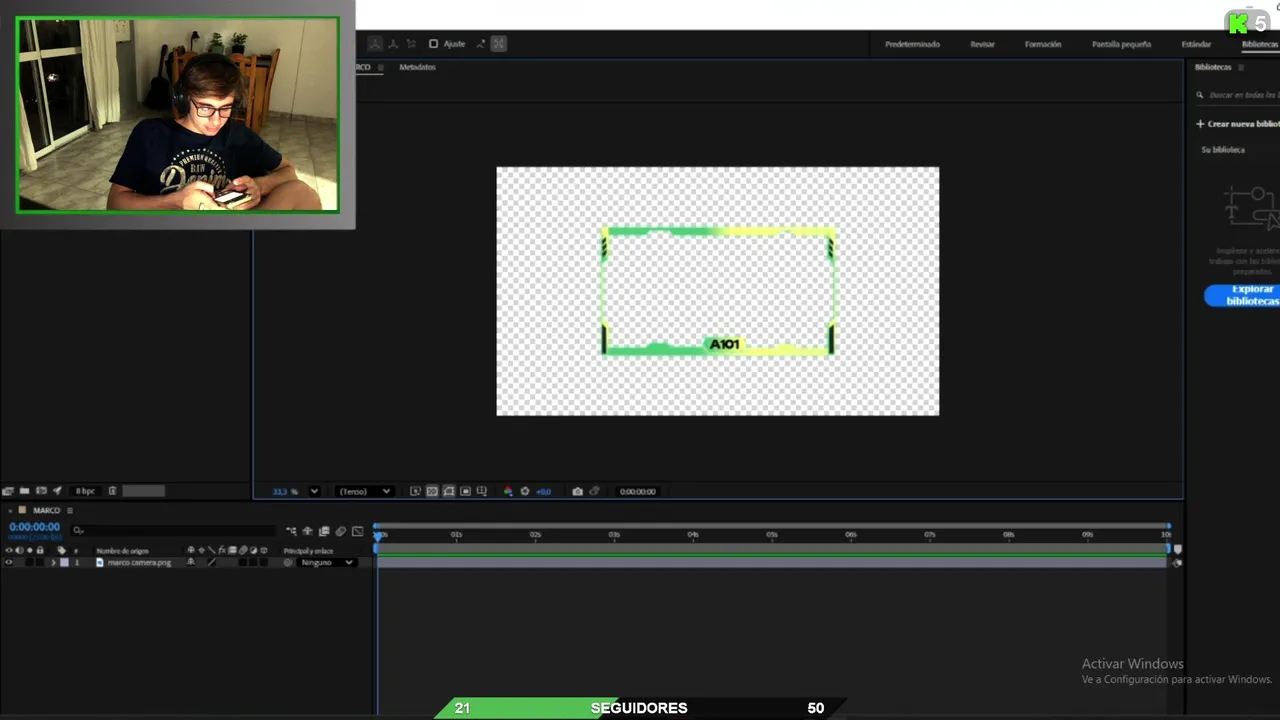Click region of interest icon in viewer
The image size is (1280, 720).
point(465,491)
